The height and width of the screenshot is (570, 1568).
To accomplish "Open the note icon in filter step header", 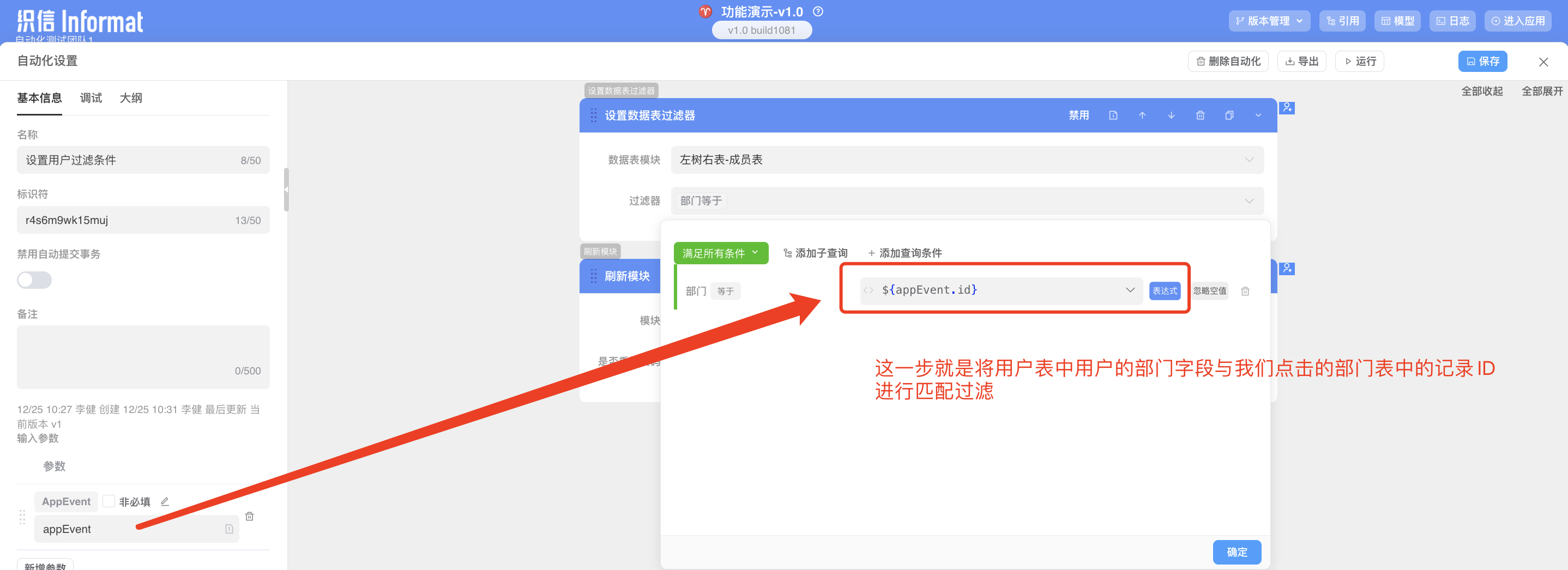I will coord(1113,116).
